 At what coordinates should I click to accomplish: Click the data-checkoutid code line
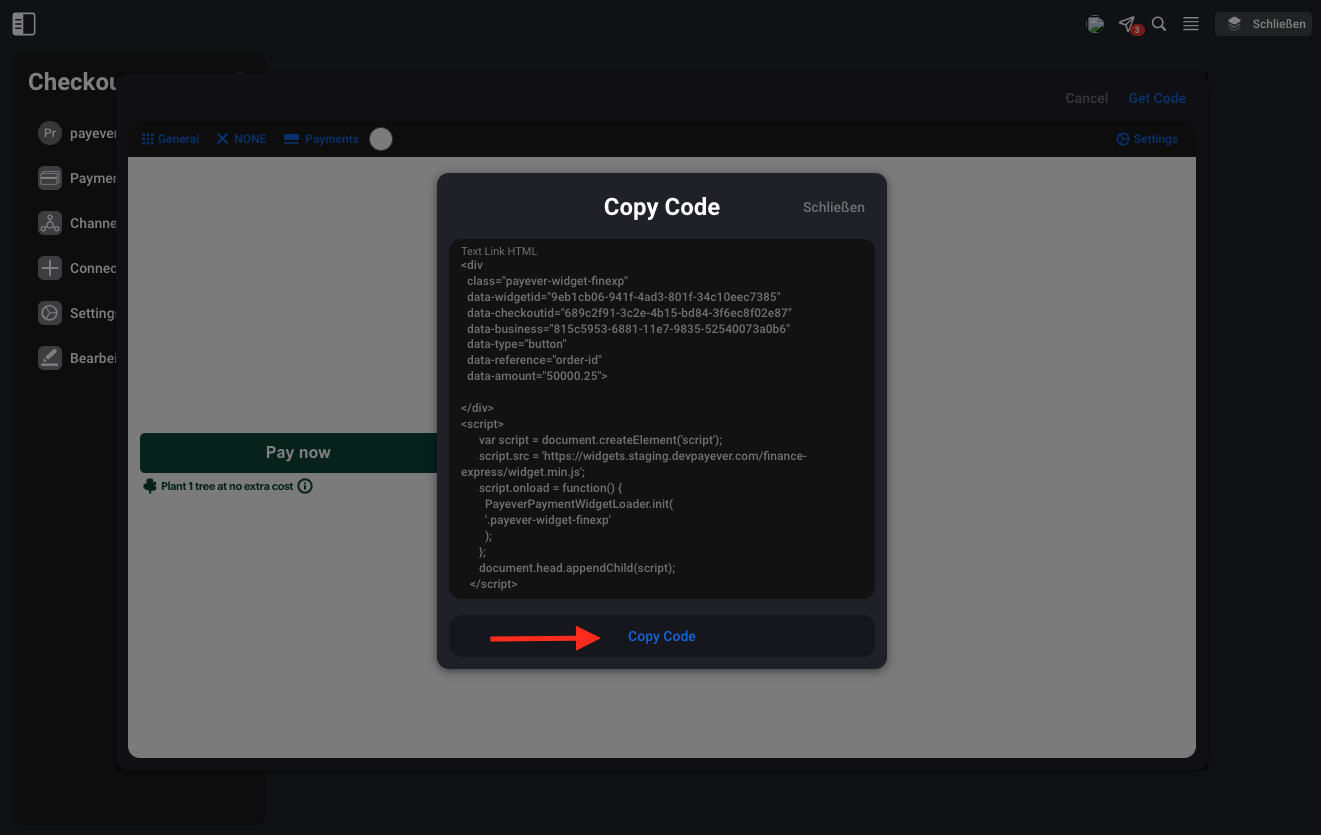pos(629,313)
